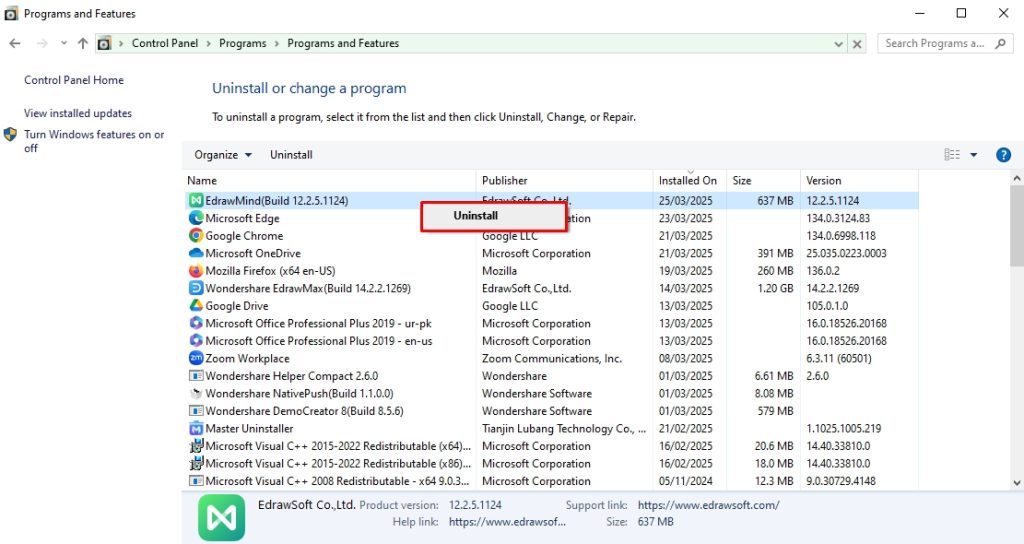Screen dimensions: 1024x544
Task: Expand the chevron after Programs breadcrumb
Action: pyautogui.click(x=277, y=44)
